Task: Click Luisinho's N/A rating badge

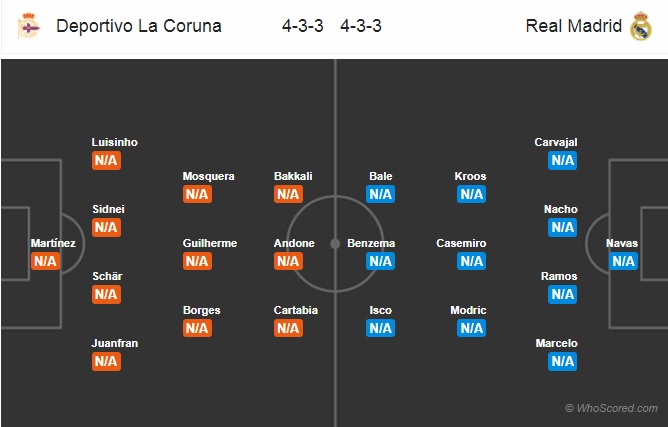Action: [x=106, y=161]
